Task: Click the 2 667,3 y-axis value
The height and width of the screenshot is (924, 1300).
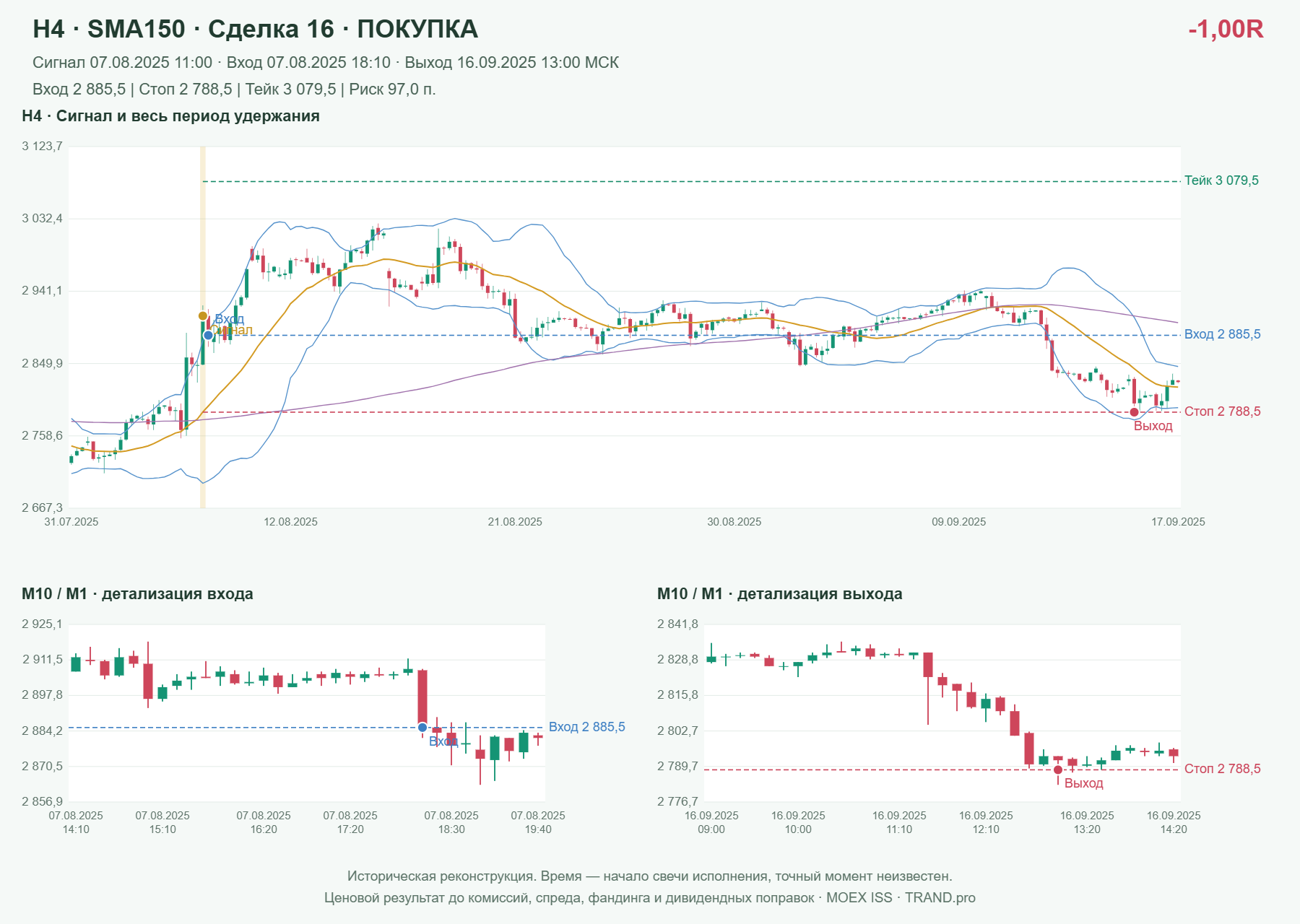Action: (42, 507)
